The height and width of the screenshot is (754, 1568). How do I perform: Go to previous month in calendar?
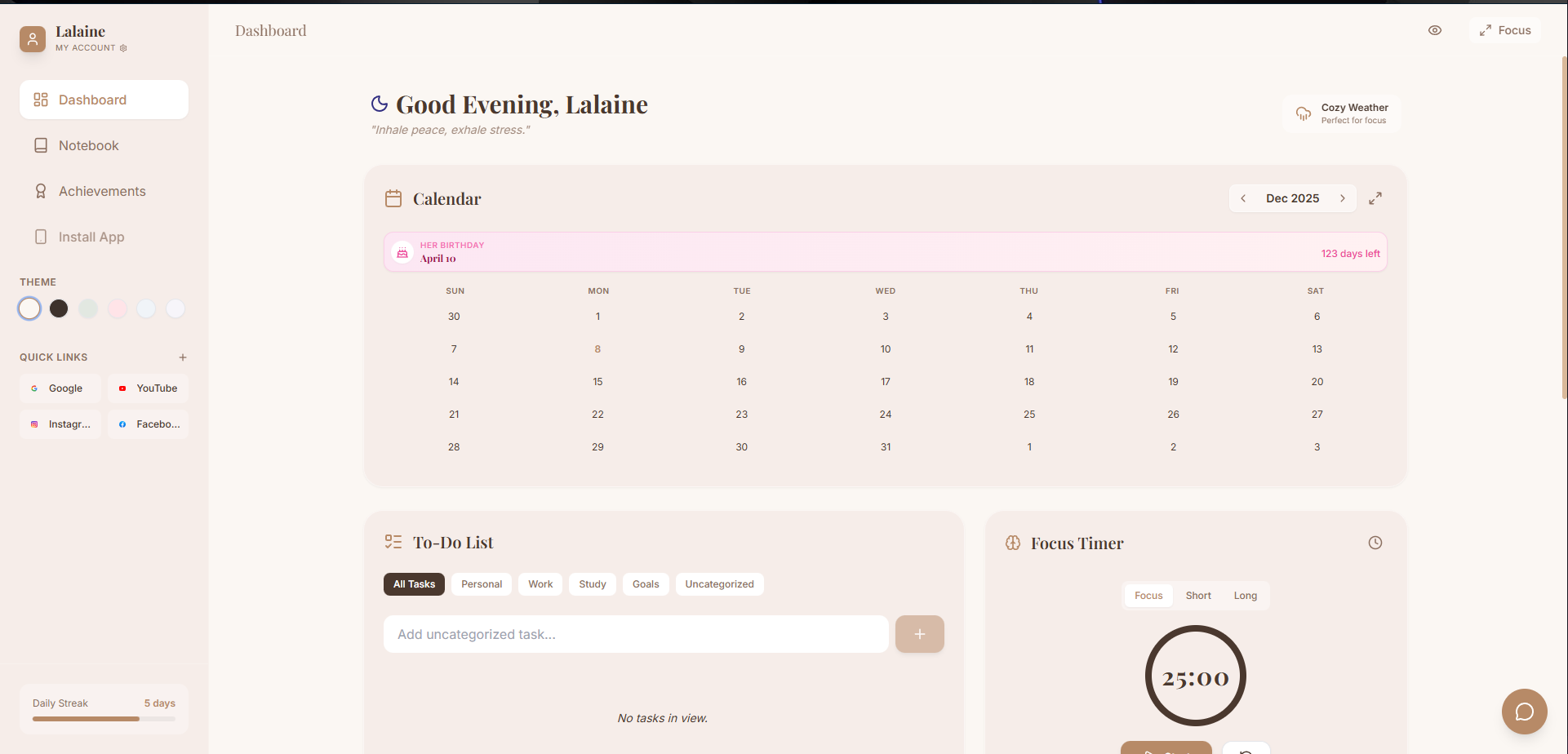pyautogui.click(x=1243, y=198)
